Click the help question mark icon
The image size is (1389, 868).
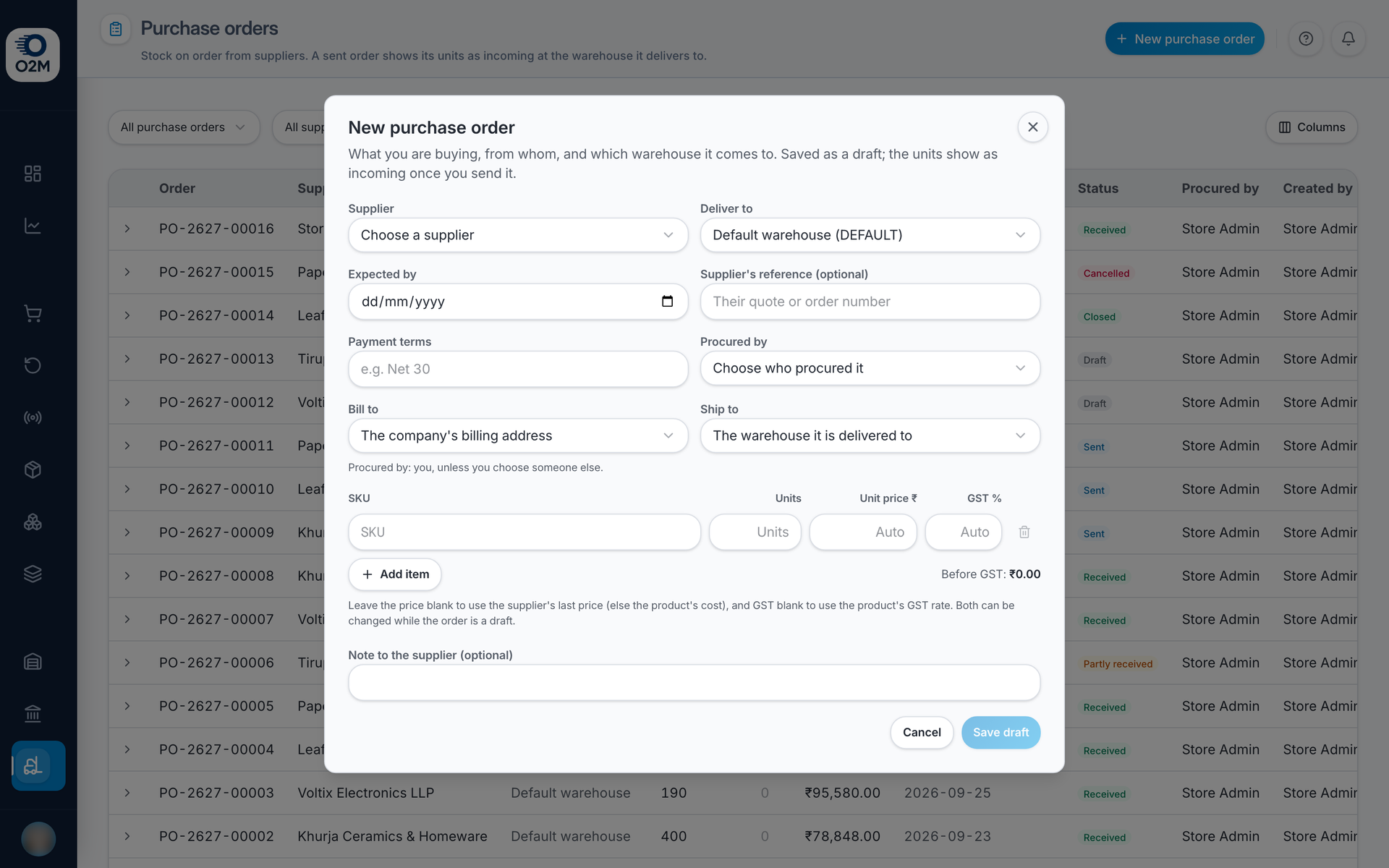click(1306, 39)
